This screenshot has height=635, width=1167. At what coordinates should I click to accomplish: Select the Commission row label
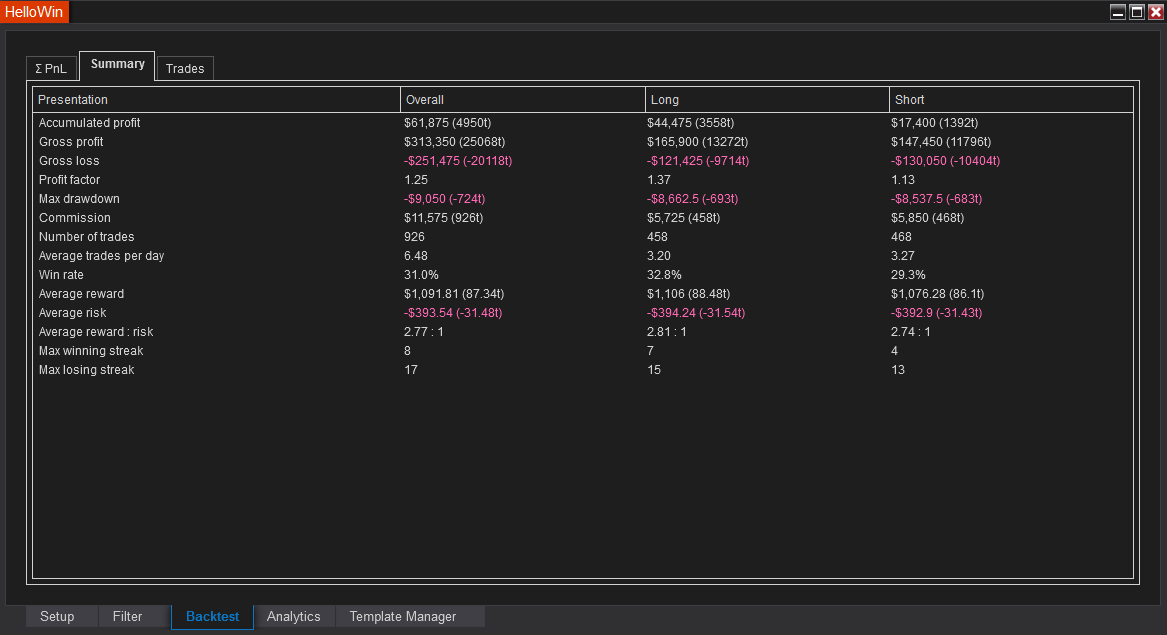point(74,217)
